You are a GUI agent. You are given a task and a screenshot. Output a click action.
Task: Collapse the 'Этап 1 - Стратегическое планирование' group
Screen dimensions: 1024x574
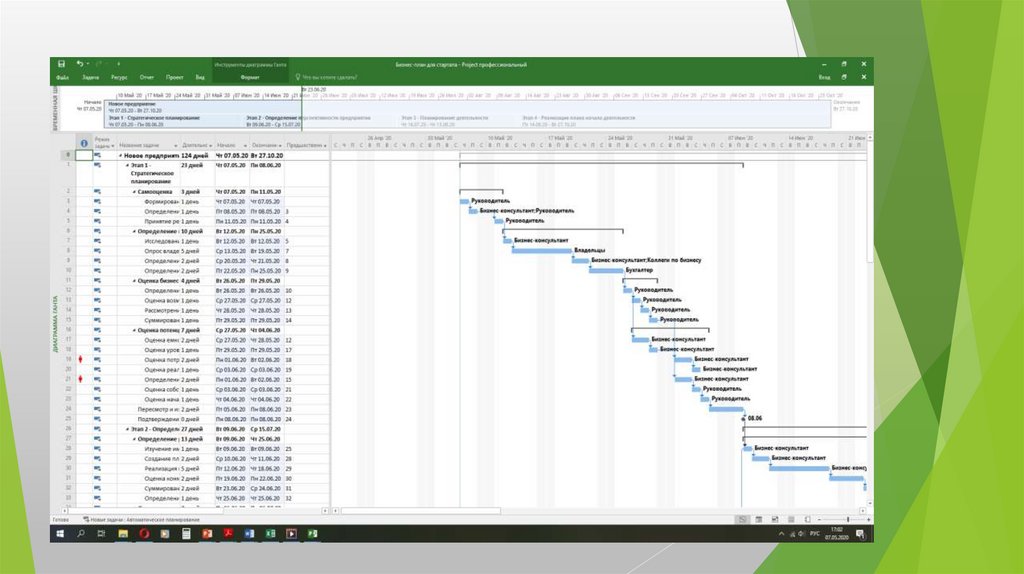(x=127, y=166)
